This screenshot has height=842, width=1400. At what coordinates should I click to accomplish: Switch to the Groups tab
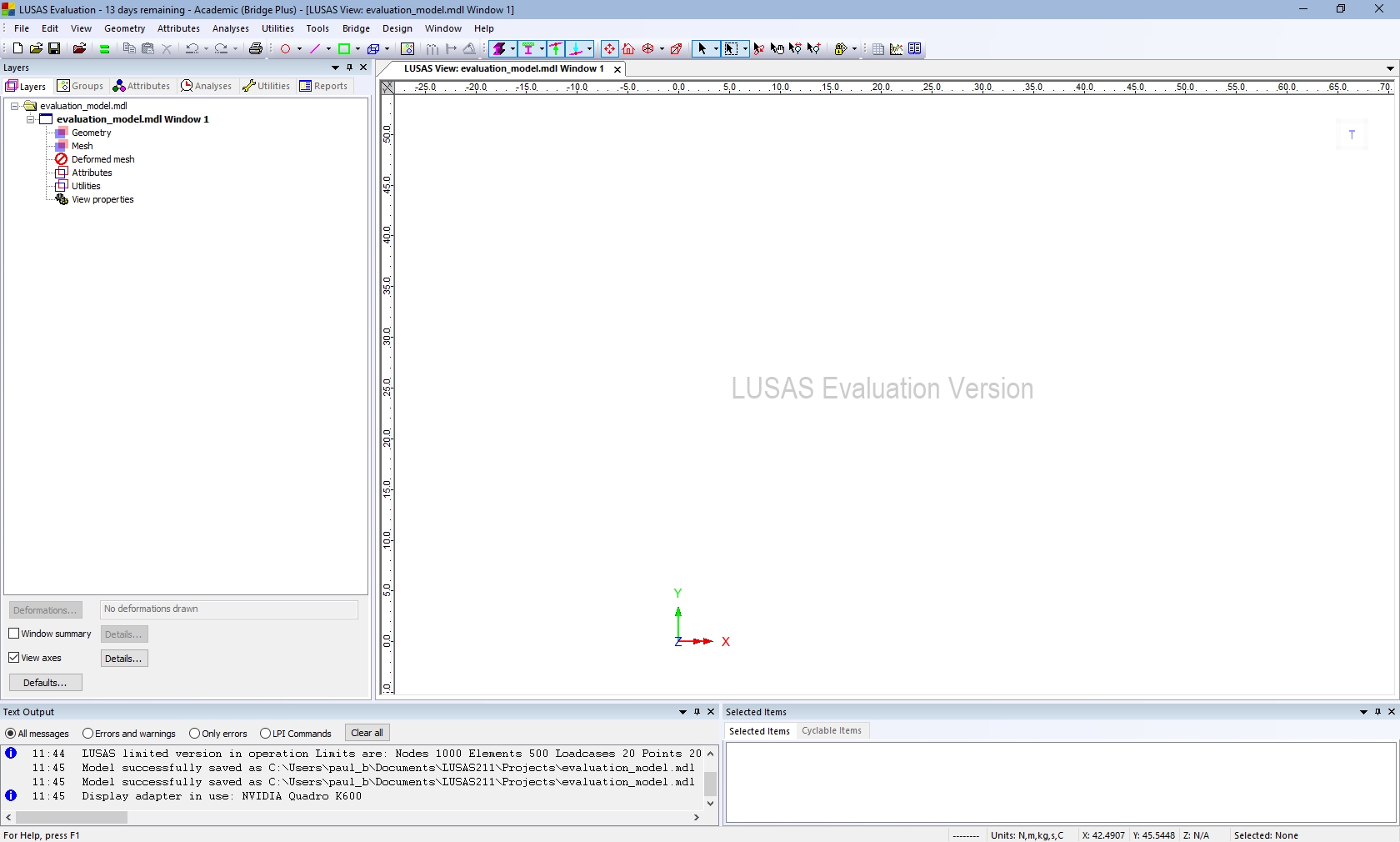[80, 86]
